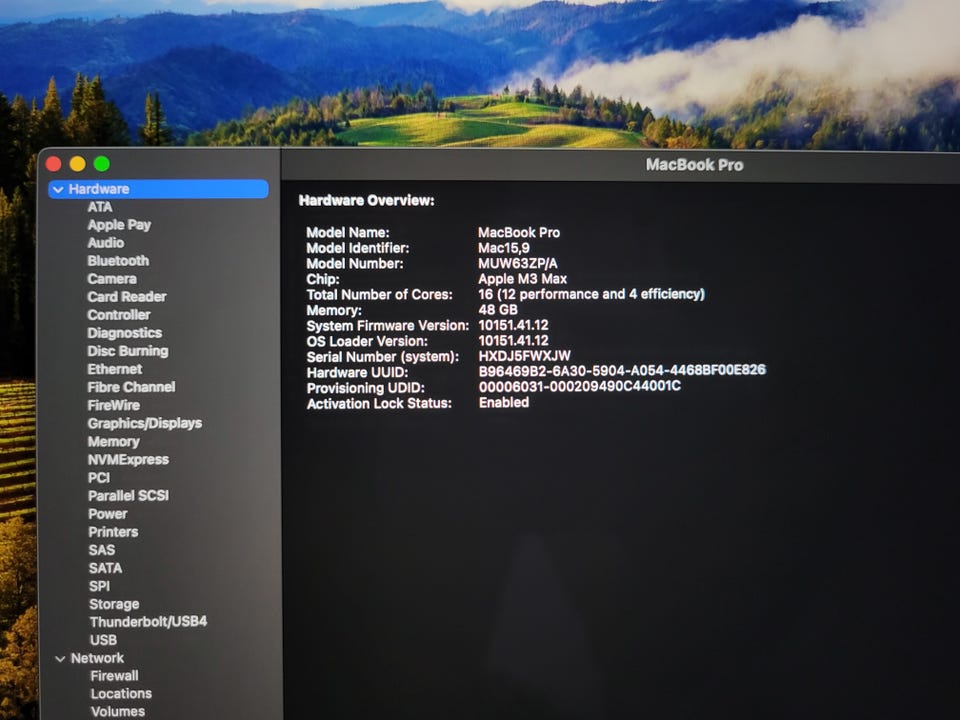Viewport: 960px width, 720px height.
Task: Open the Parallel SCSI entry
Action: click(x=129, y=496)
